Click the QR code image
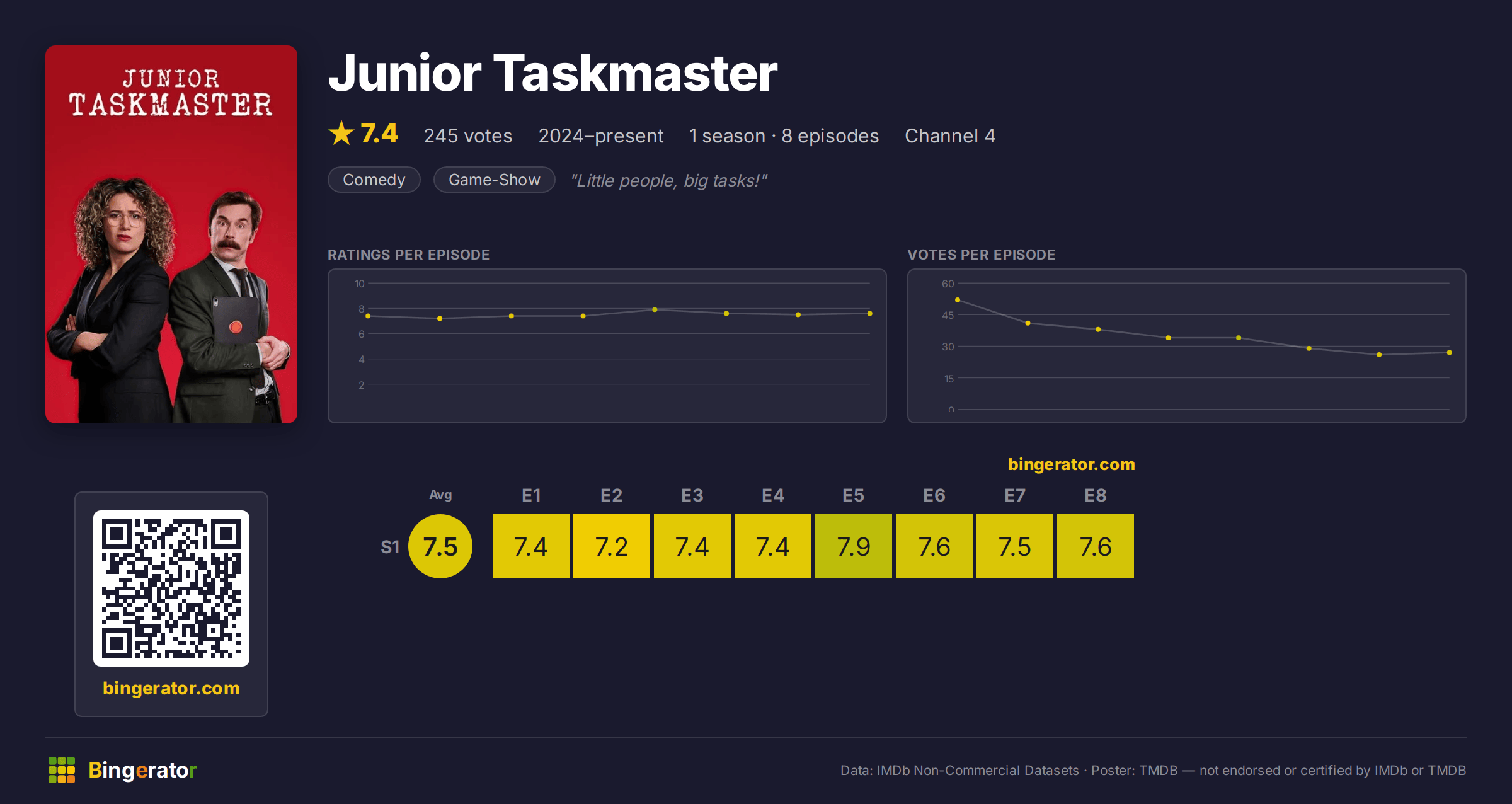Image resolution: width=1512 pixels, height=804 pixels. point(171,589)
